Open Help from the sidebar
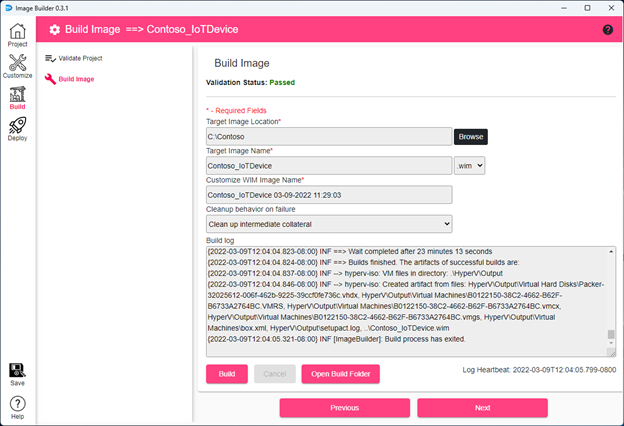Viewport: 624px width, 426px height. tap(18, 408)
